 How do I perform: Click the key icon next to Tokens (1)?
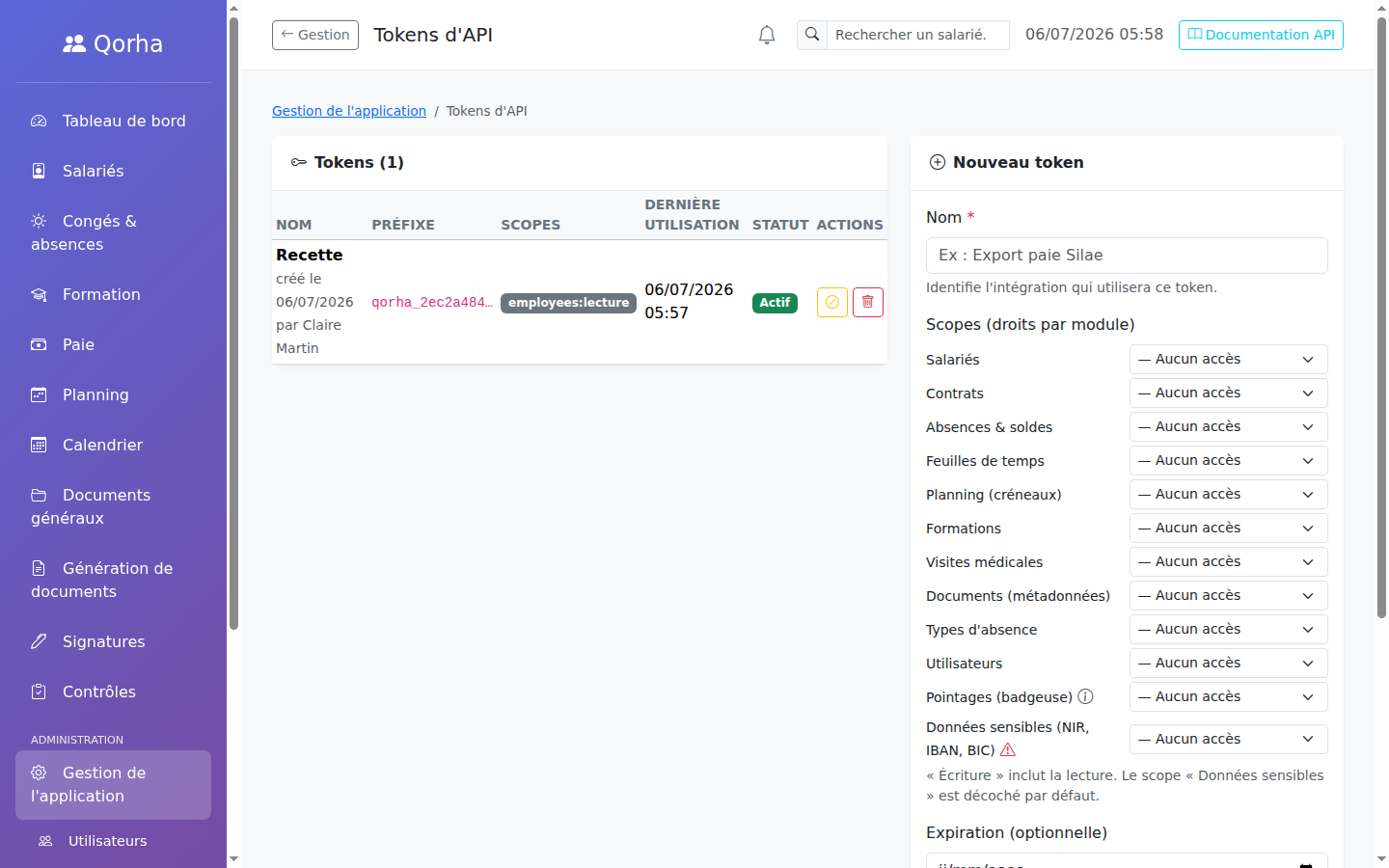[299, 162]
